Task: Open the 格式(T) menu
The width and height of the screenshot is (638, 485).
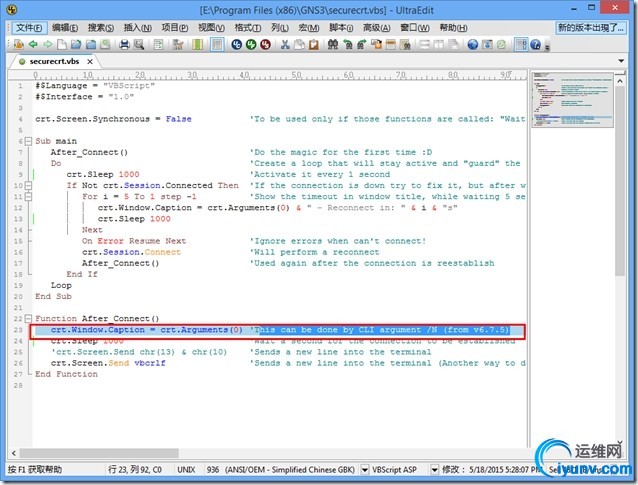Action: click(248, 28)
